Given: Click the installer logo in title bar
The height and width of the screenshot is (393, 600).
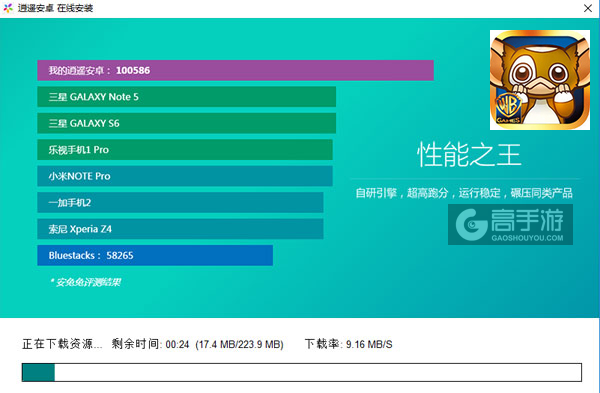Looking at the screenshot, I should pyautogui.click(x=8, y=8).
